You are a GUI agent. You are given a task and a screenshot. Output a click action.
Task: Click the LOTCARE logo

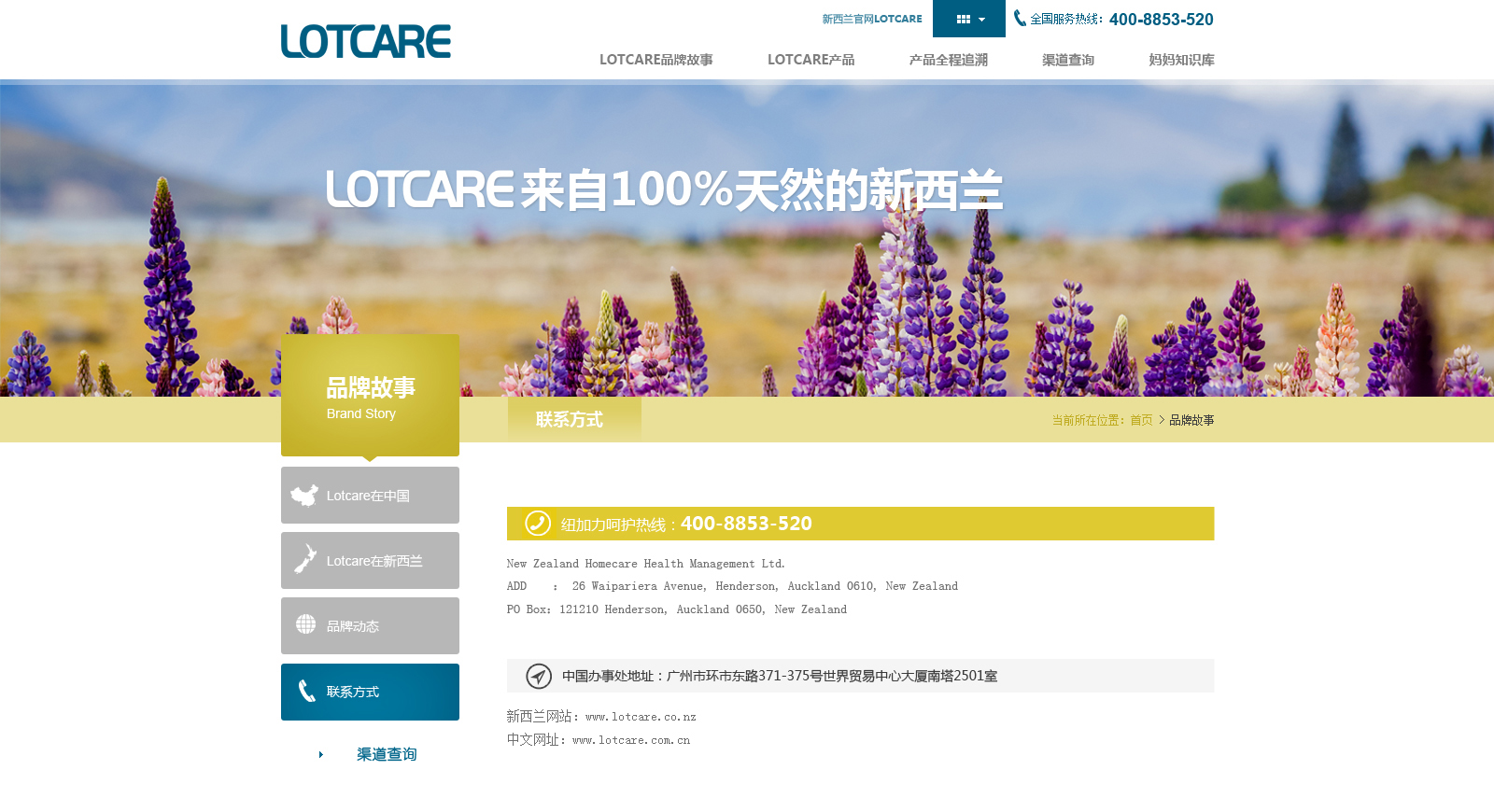[366, 41]
